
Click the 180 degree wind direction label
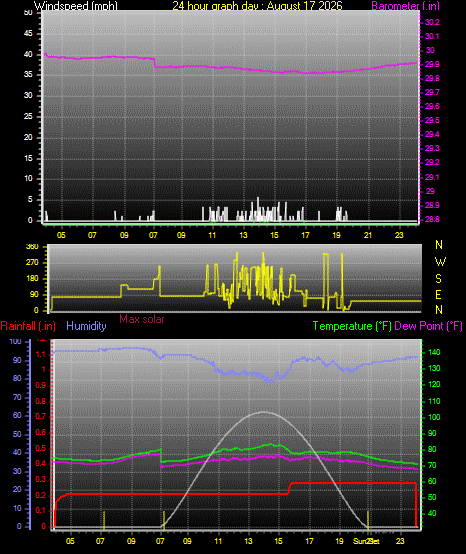(x=32, y=278)
